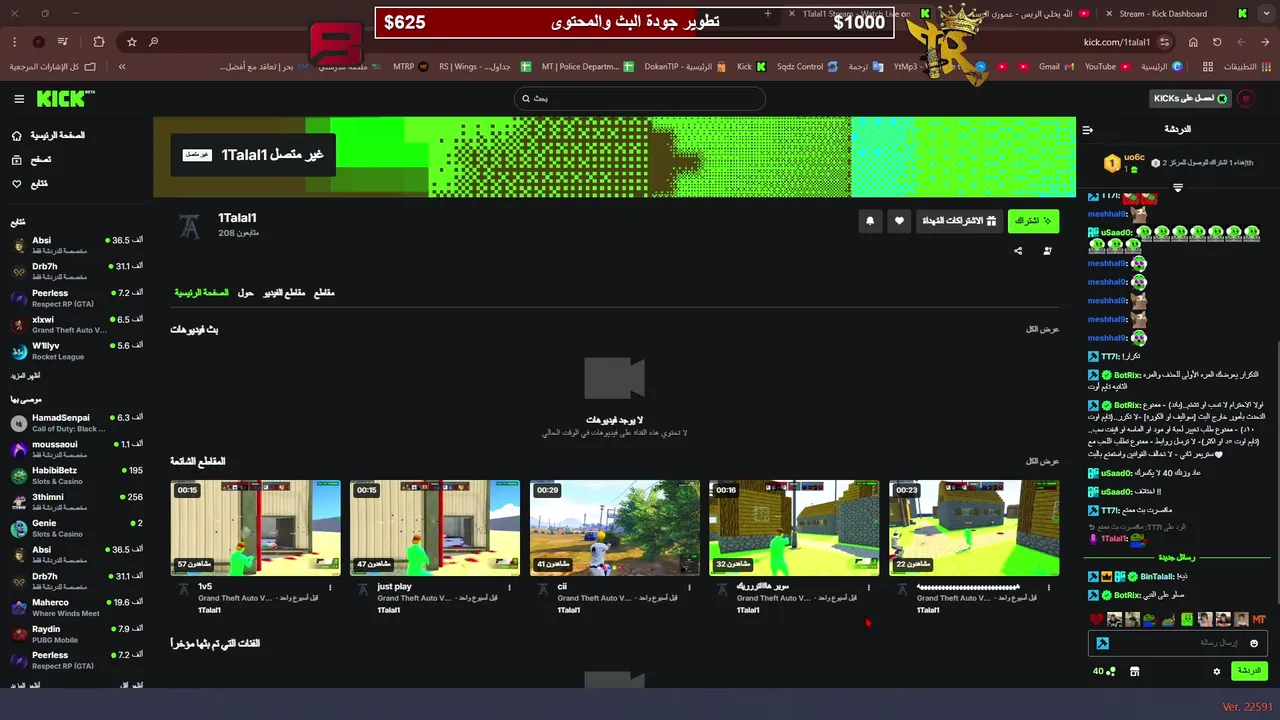Screen dimensions: 1280x720
Task: Open the browse icon in sidebar
Action: 17,160
